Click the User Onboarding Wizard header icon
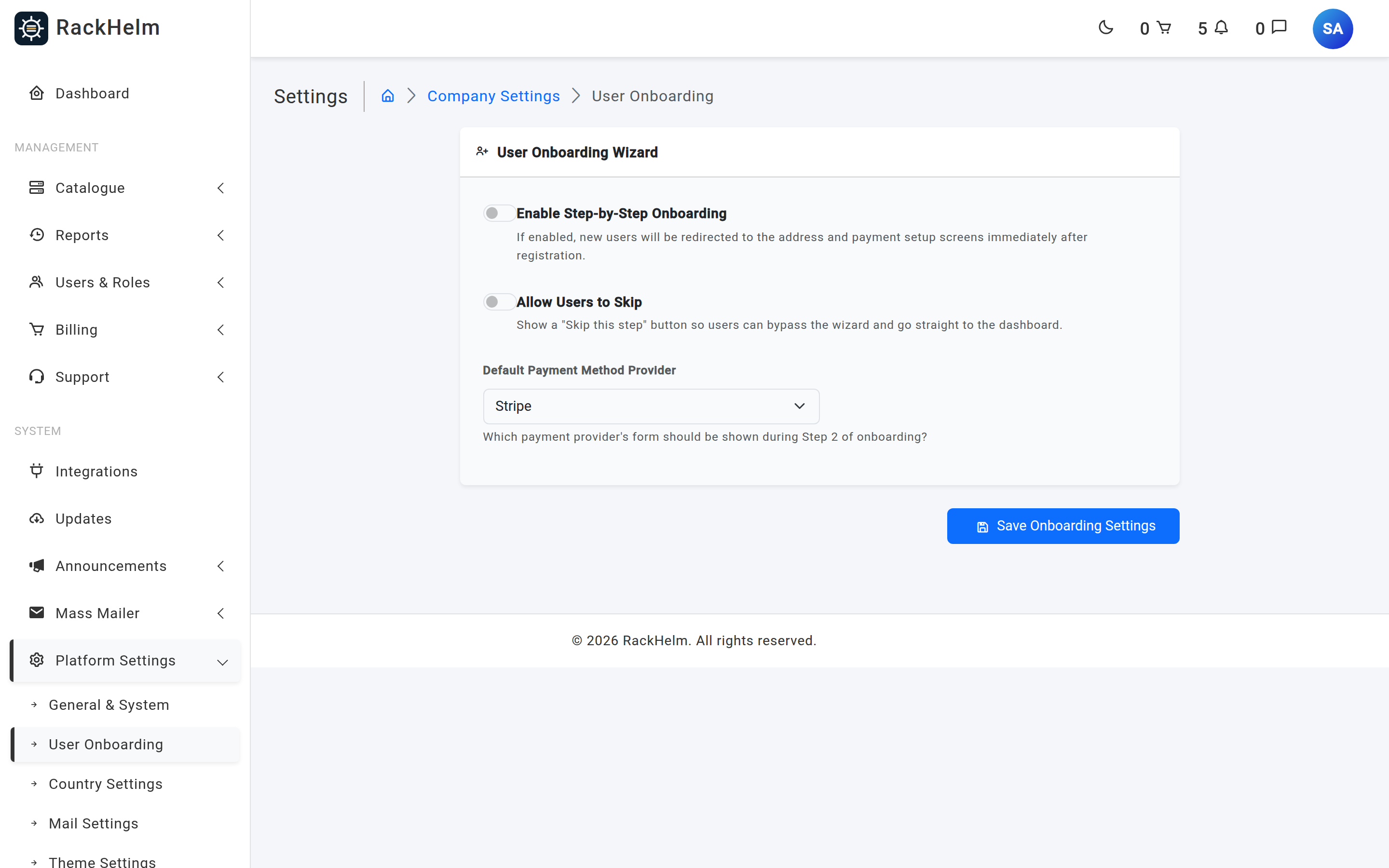 (x=482, y=151)
